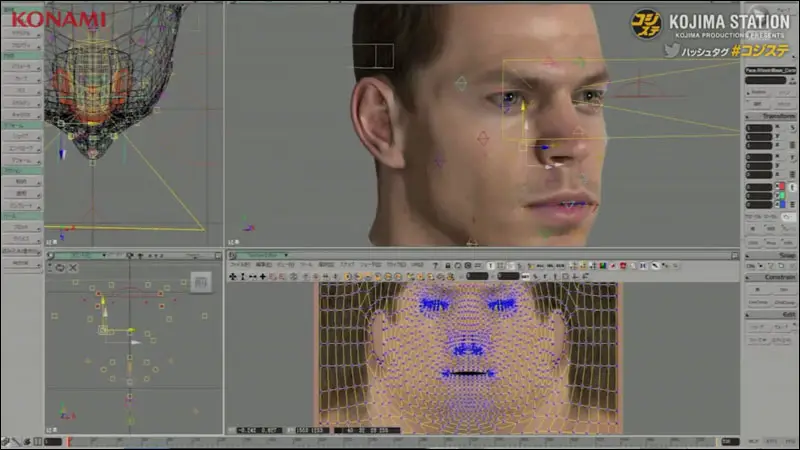
Task: Click the Constrain panel header
Action: [769, 277]
